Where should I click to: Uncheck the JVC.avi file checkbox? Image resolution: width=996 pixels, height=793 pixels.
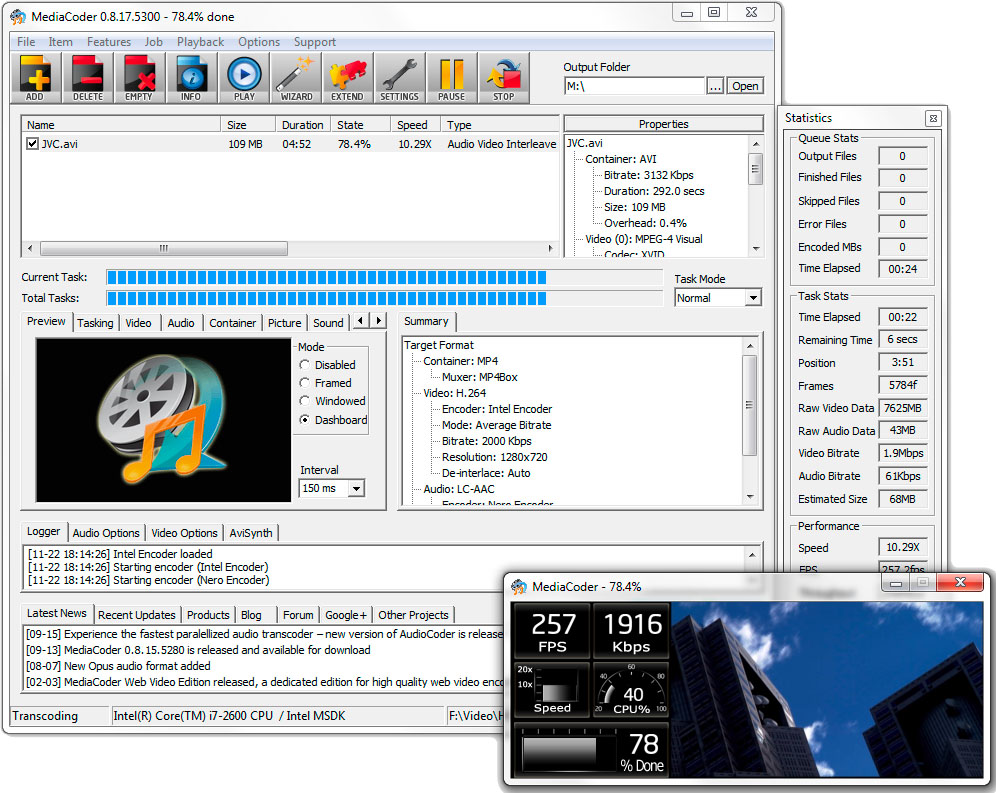tap(33, 144)
